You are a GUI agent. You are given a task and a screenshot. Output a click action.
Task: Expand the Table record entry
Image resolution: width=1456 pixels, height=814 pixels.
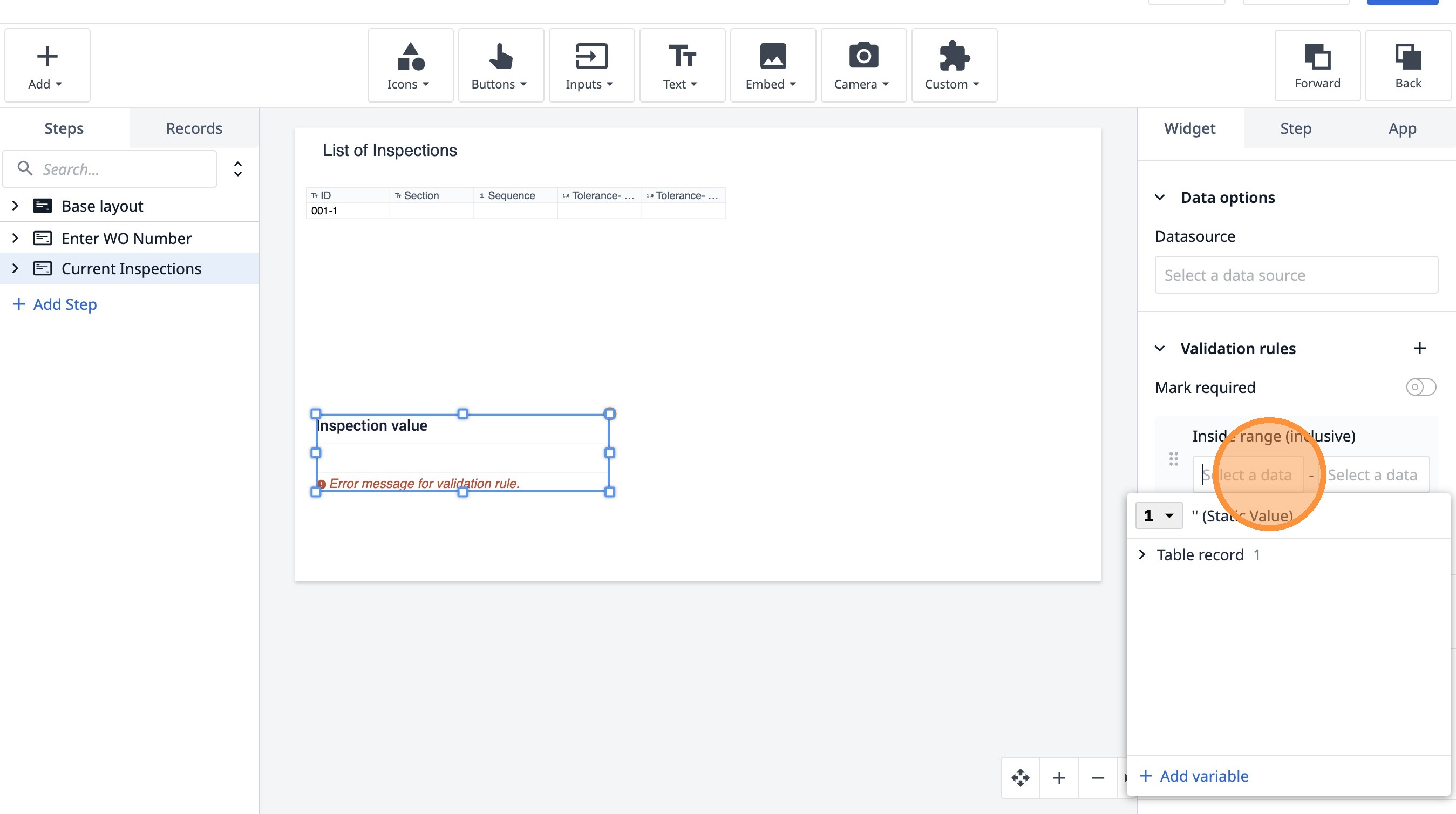(1142, 554)
